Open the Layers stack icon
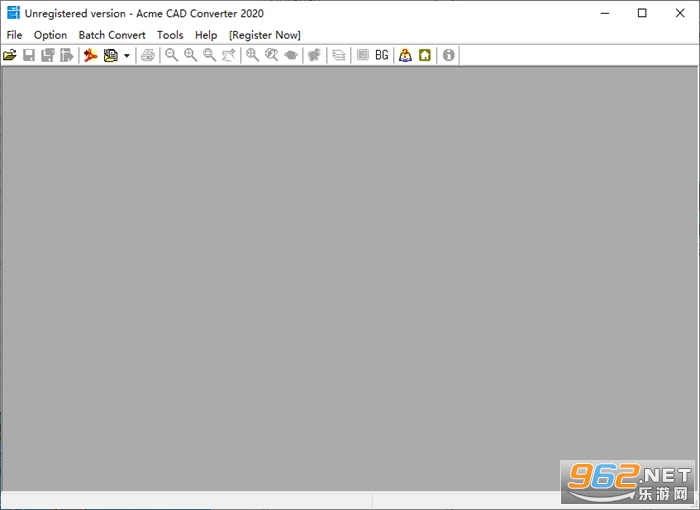Screen dimensions: 700x510 point(339,55)
